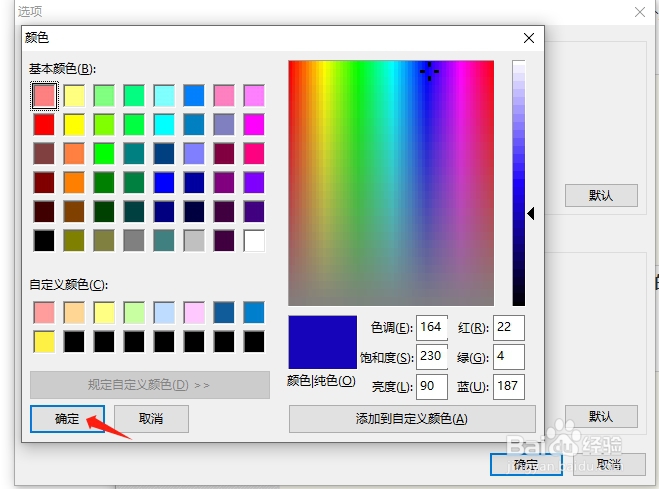
Task: Click 确定 in the 颜色 dialog
Action: (67, 419)
